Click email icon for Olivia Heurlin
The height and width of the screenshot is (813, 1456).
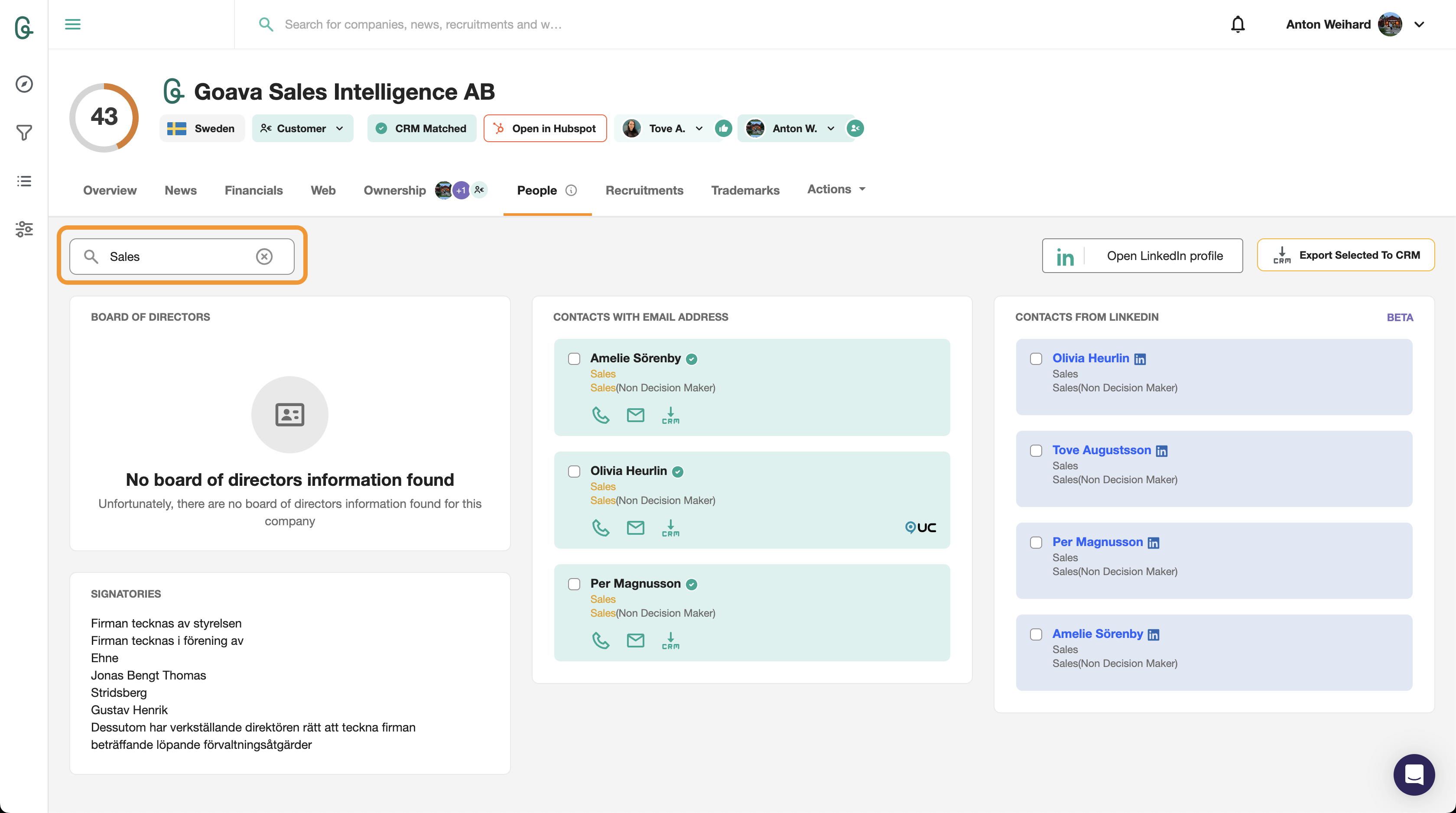pos(635,528)
